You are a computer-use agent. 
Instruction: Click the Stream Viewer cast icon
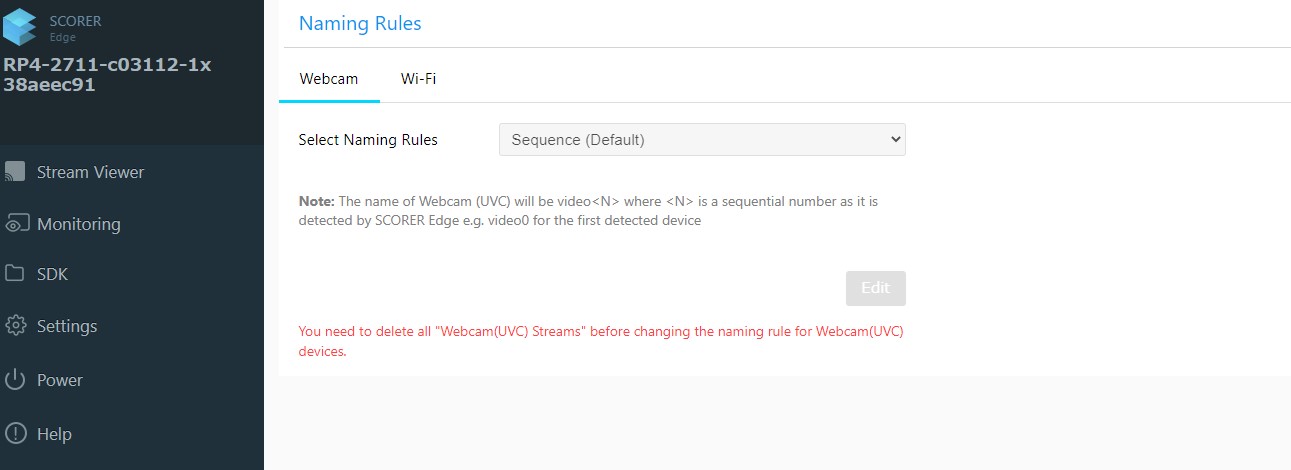15,172
